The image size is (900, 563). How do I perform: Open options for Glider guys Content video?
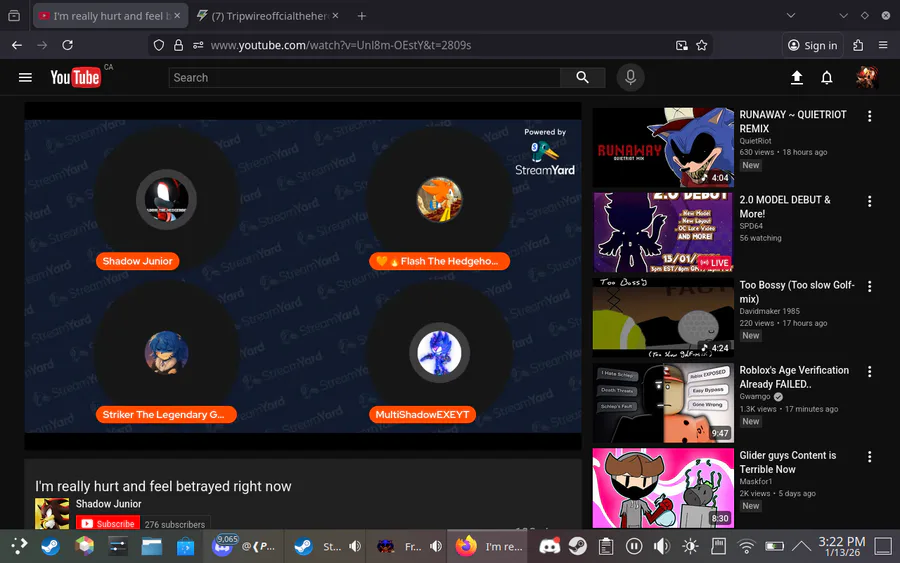[x=870, y=456]
